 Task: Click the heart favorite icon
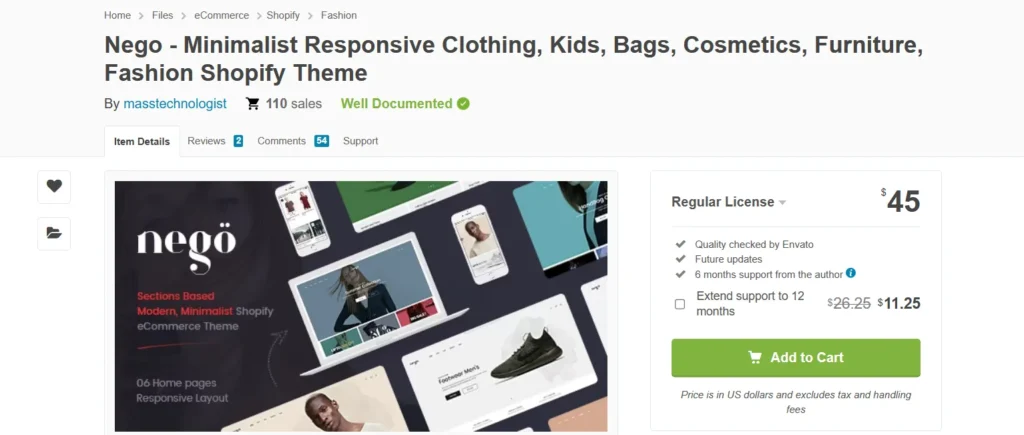pos(54,186)
